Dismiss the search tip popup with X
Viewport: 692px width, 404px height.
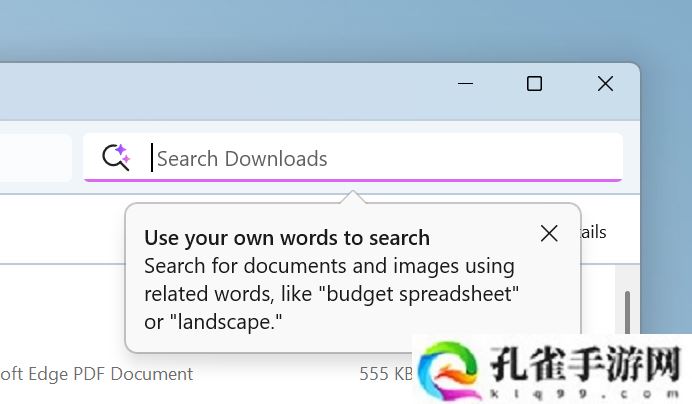549,233
